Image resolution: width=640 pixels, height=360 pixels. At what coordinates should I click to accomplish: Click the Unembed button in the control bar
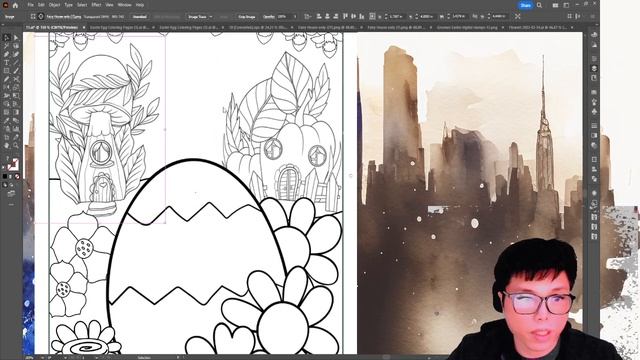point(140,17)
